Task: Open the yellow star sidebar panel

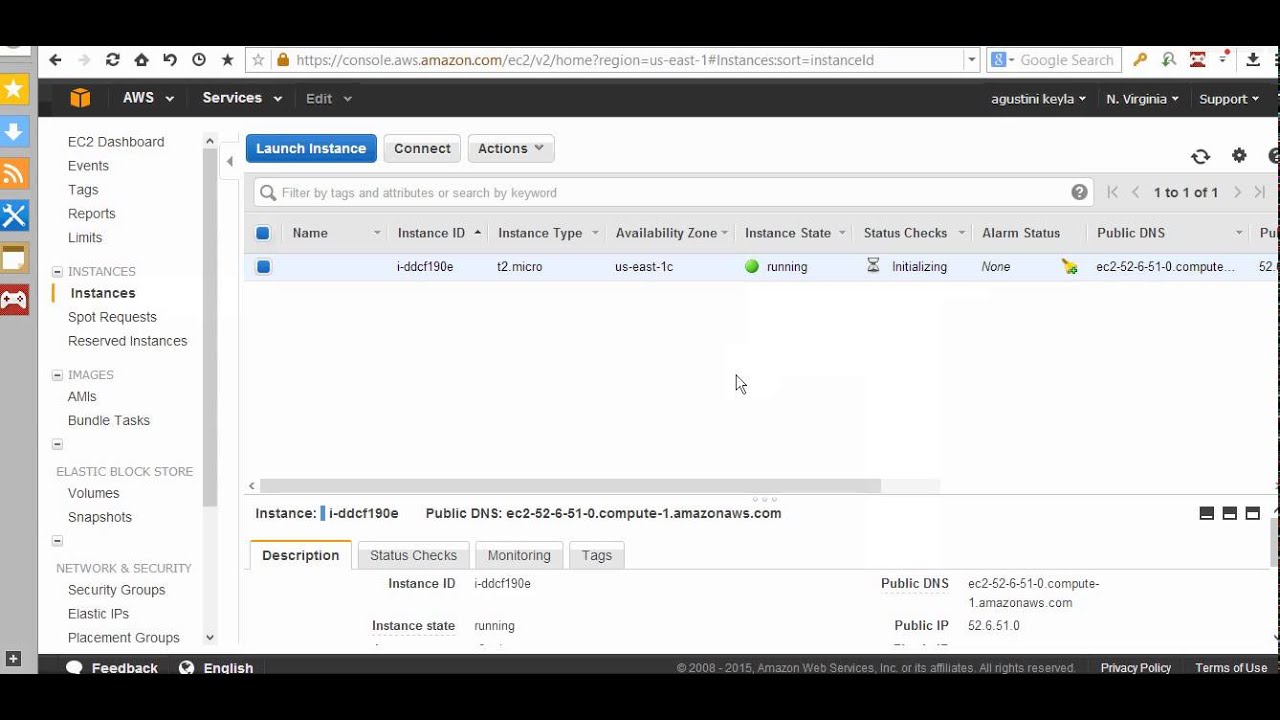Action: click(x=14, y=89)
